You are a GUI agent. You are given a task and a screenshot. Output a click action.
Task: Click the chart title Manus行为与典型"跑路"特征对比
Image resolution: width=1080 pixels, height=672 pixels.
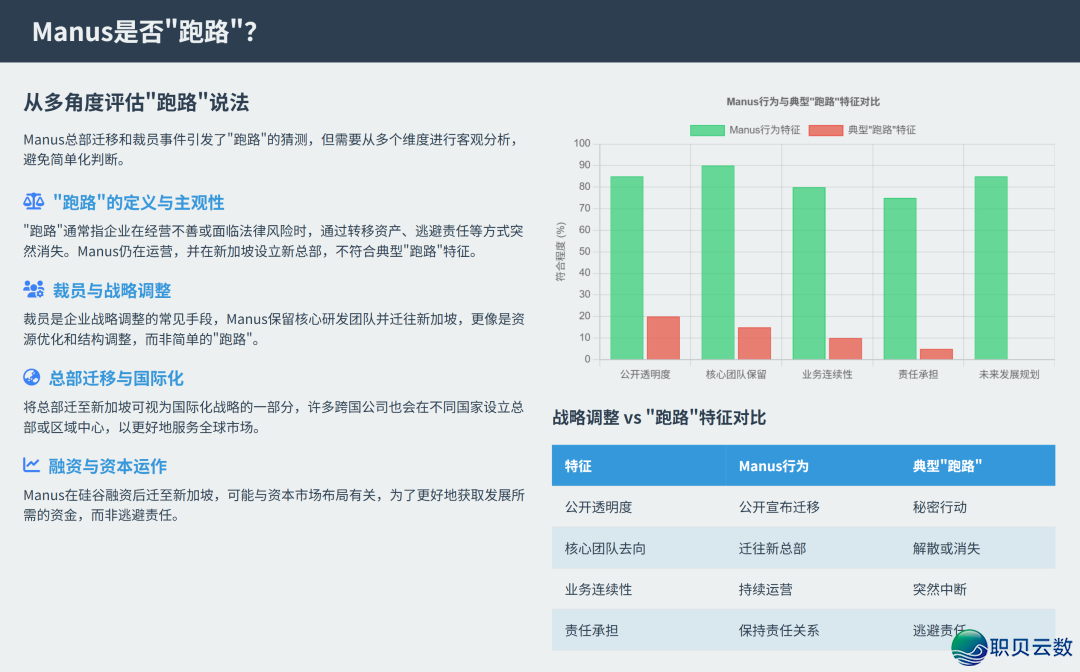pos(803,102)
